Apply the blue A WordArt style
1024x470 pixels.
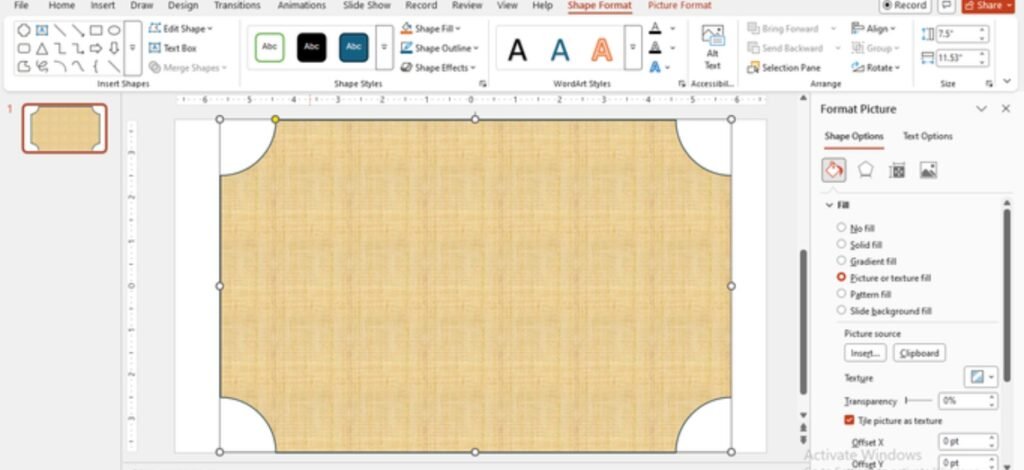560,50
